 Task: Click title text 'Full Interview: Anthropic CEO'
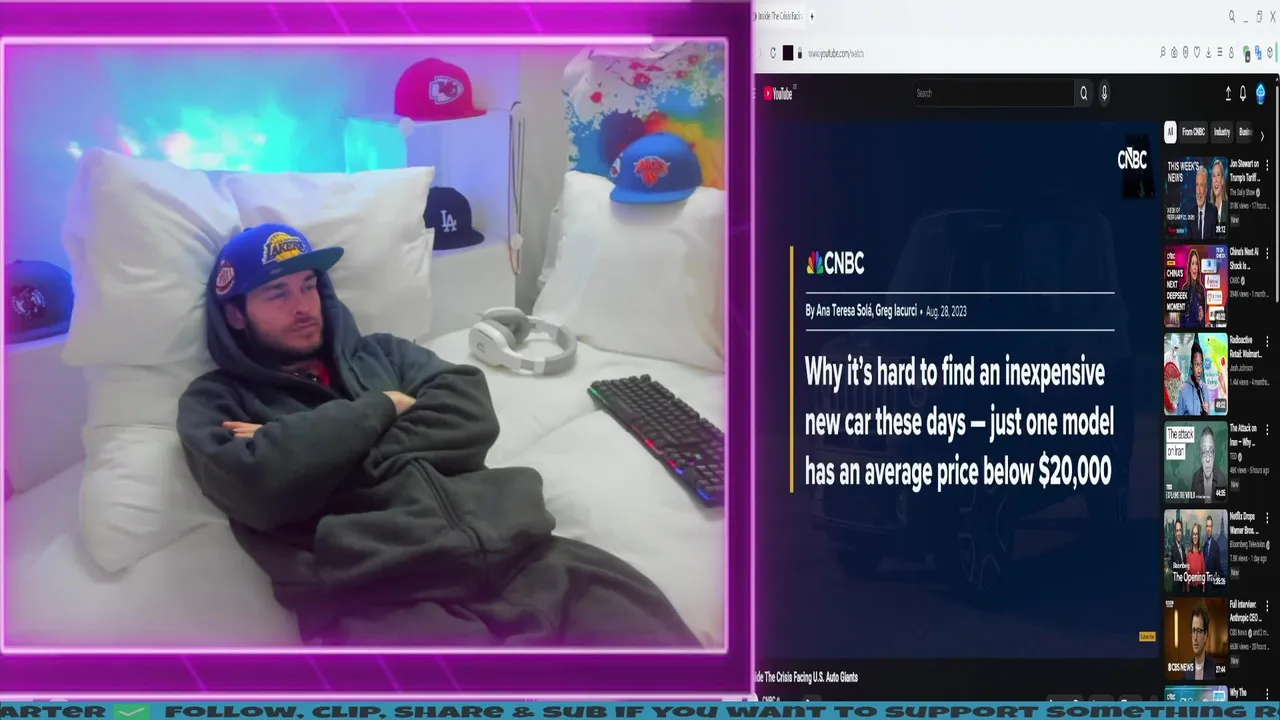pyautogui.click(x=1246, y=612)
